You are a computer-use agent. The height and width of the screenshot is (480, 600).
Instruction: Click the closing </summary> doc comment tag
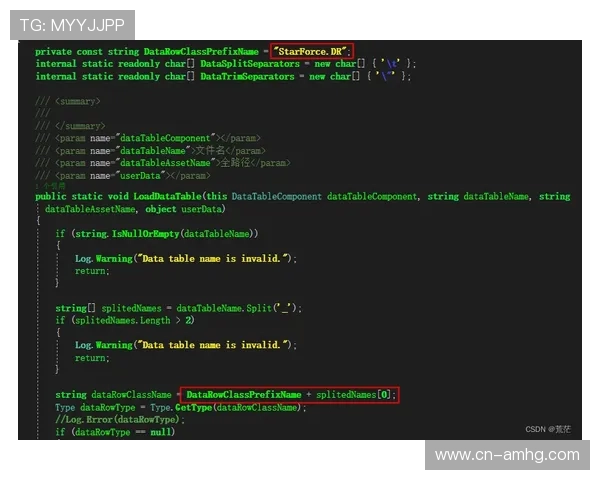80,126
